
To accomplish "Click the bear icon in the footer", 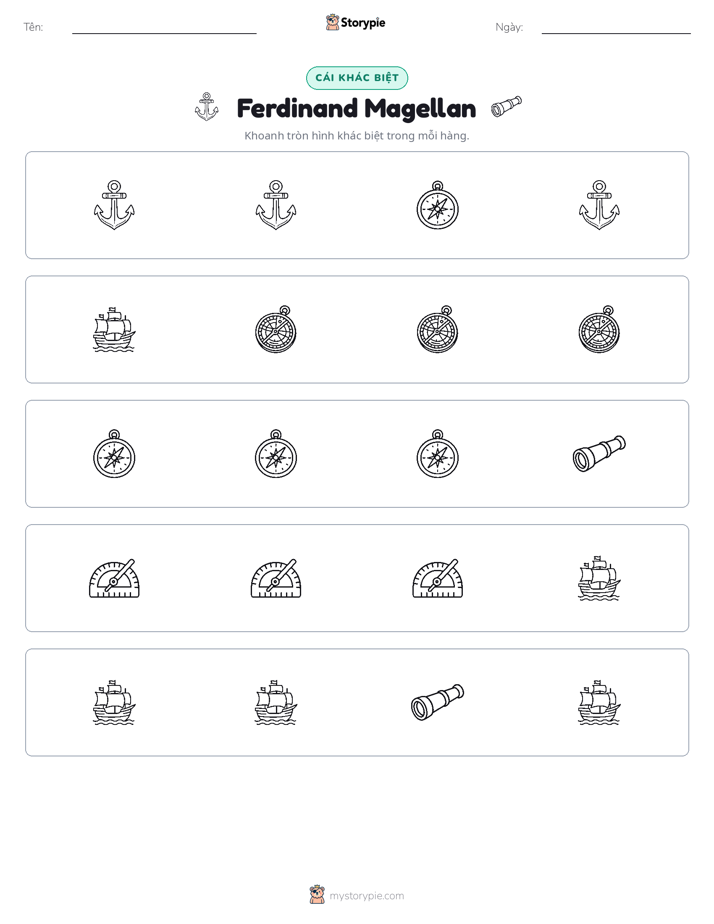I will coord(317,895).
